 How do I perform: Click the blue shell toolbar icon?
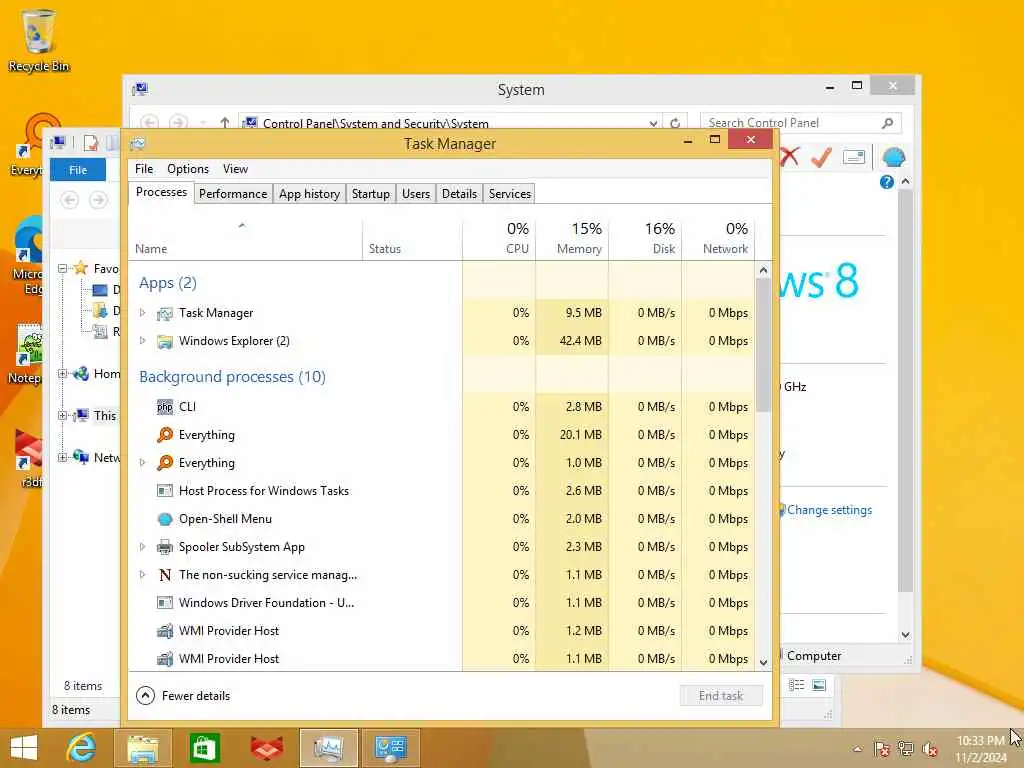pos(893,157)
